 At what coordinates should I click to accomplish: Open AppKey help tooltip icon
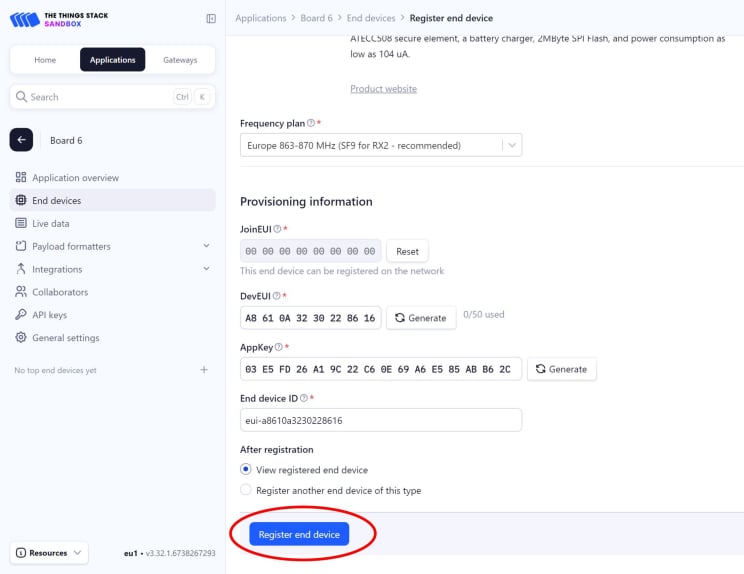tap(279, 347)
